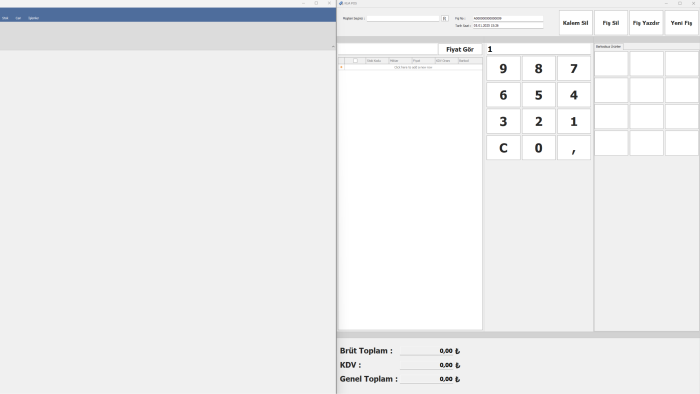Tap the 8 key on the numpad
700x394 pixels.
pos(538,69)
